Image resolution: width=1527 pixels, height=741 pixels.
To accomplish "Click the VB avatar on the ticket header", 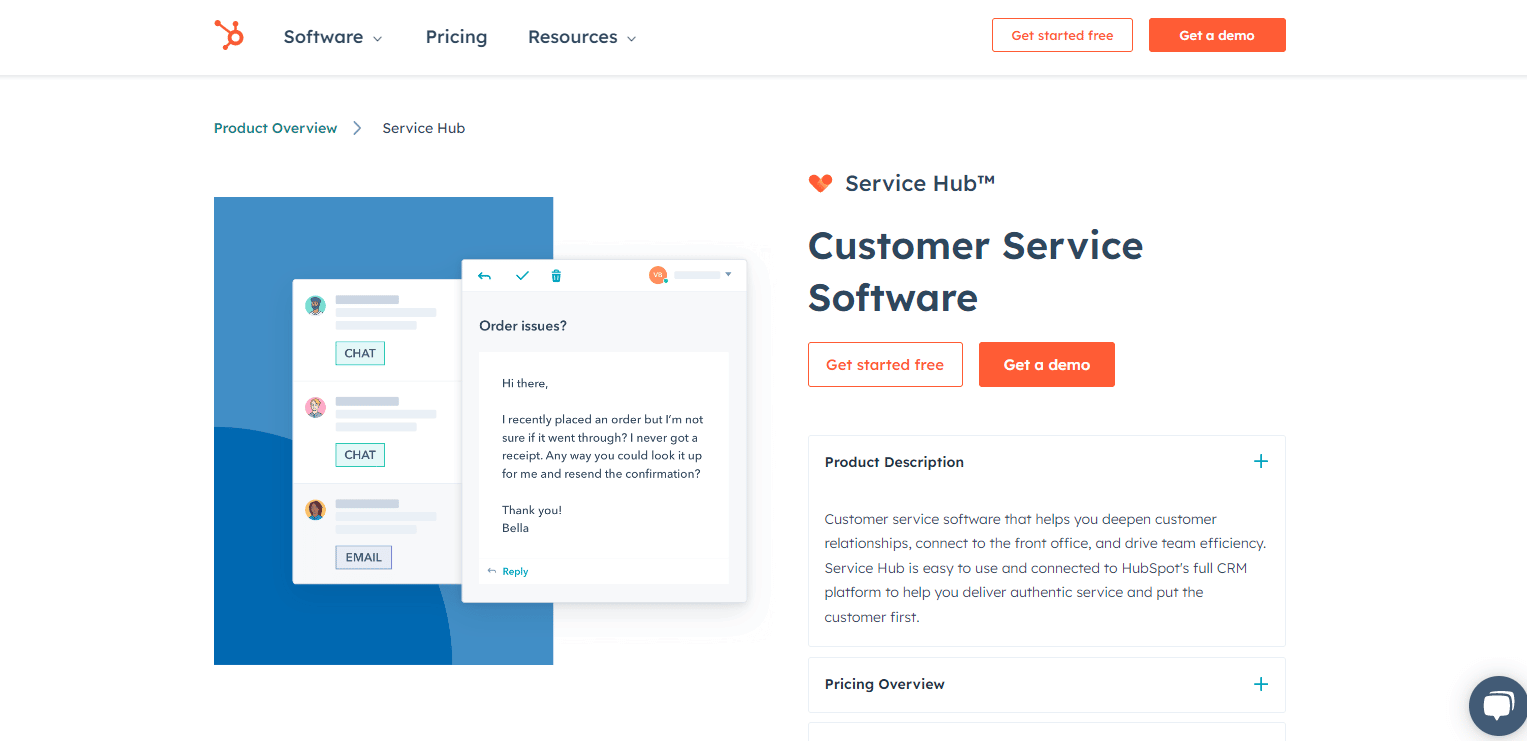I will (658, 274).
